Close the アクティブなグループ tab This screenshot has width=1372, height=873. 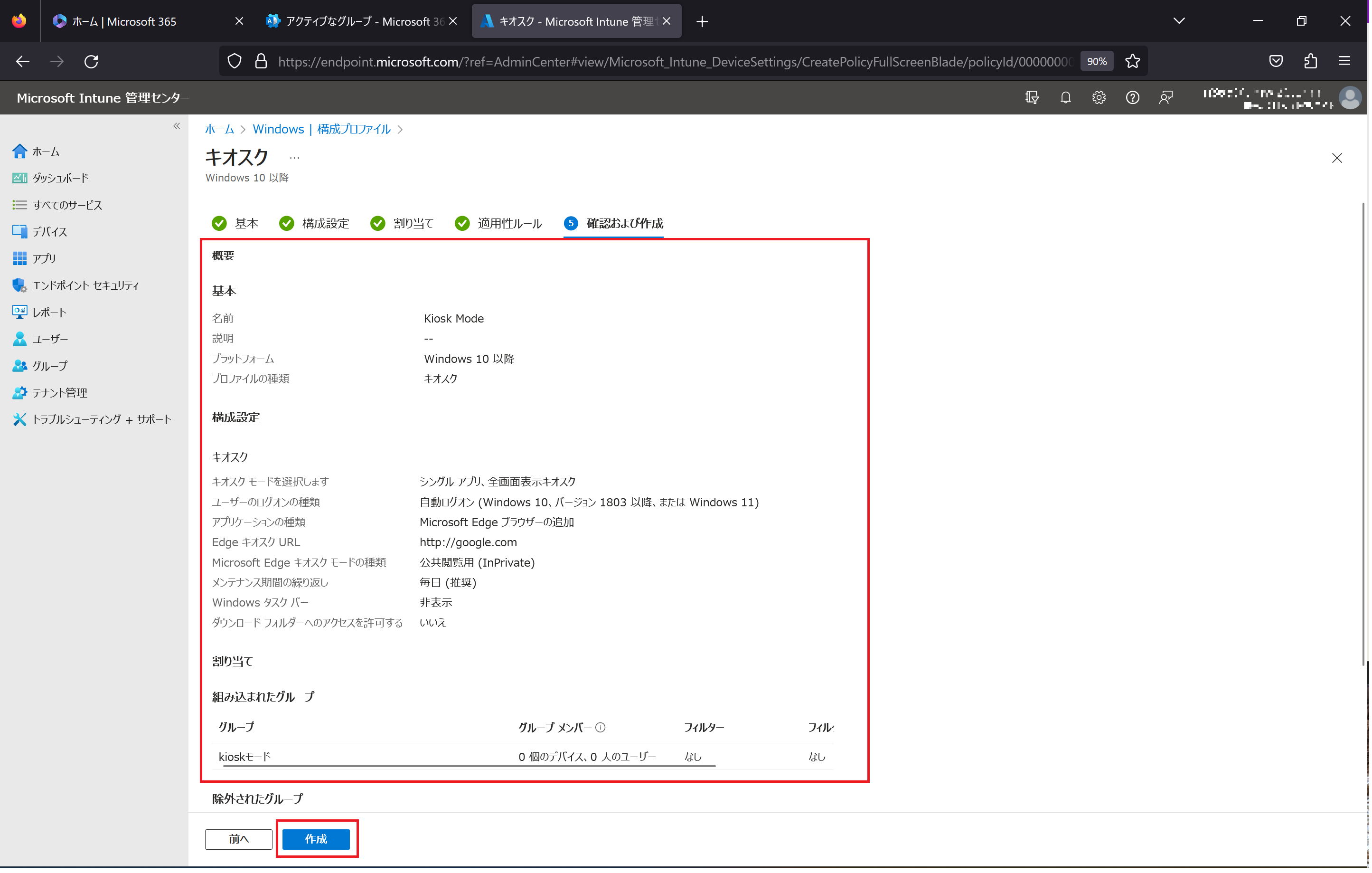[453, 21]
